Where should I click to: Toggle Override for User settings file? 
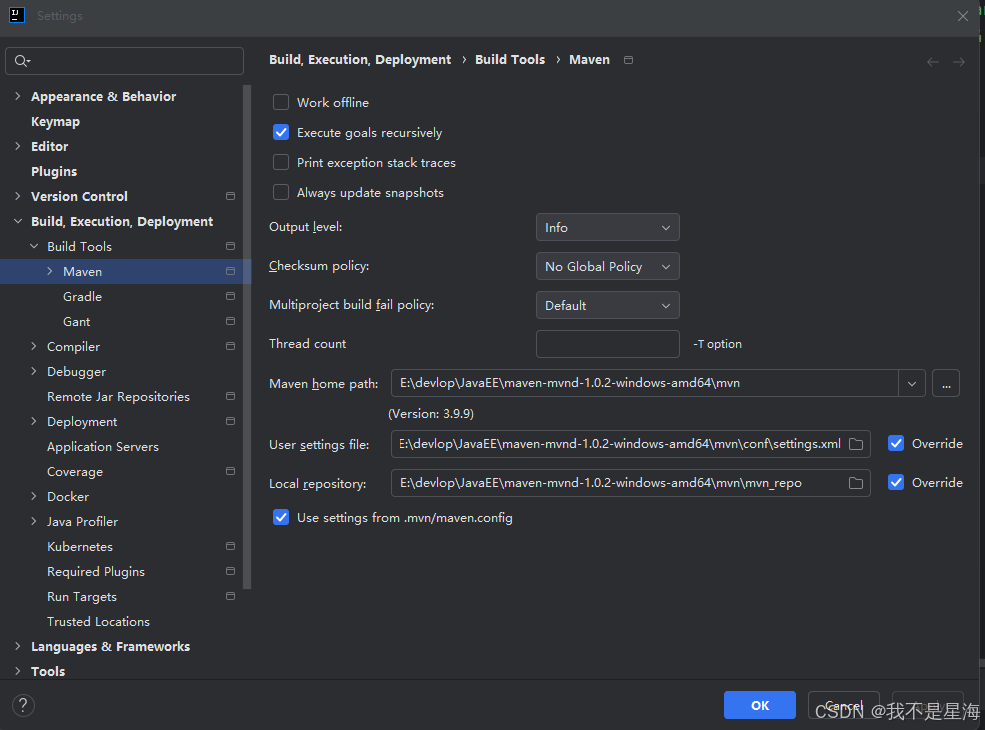[896, 444]
